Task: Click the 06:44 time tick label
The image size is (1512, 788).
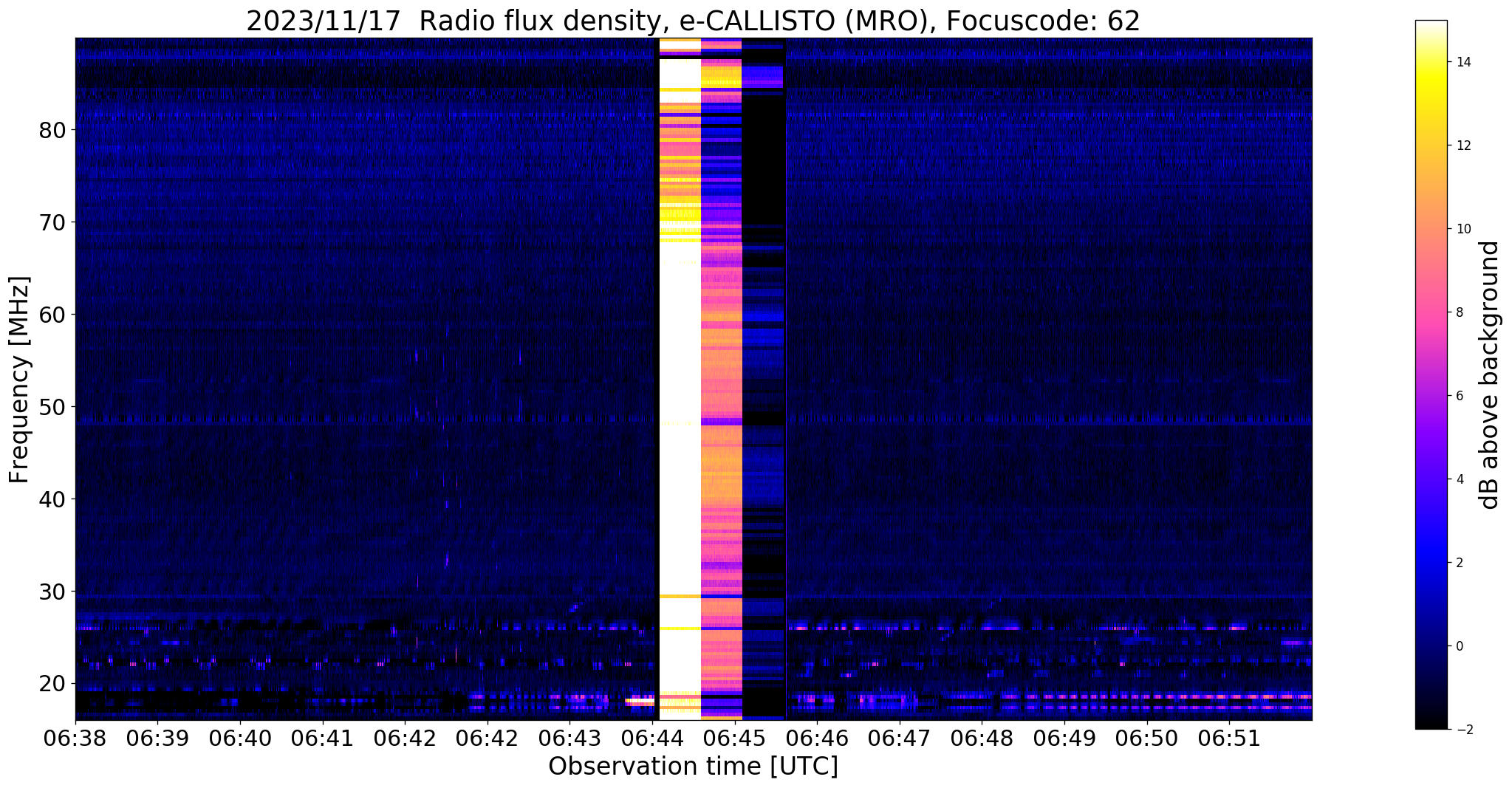Action: (652, 738)
